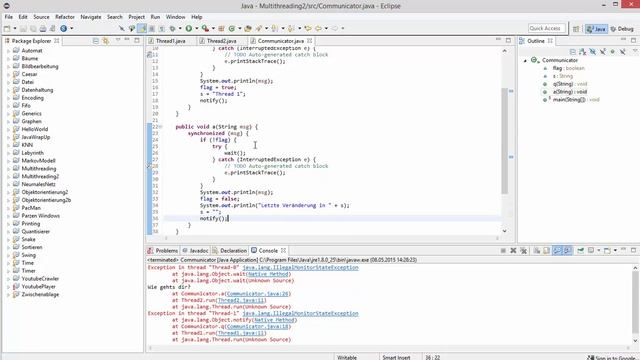The height and width of the screenshot is (360, 640).
Task: Switch to the Debug perspective
Action: 622,29
